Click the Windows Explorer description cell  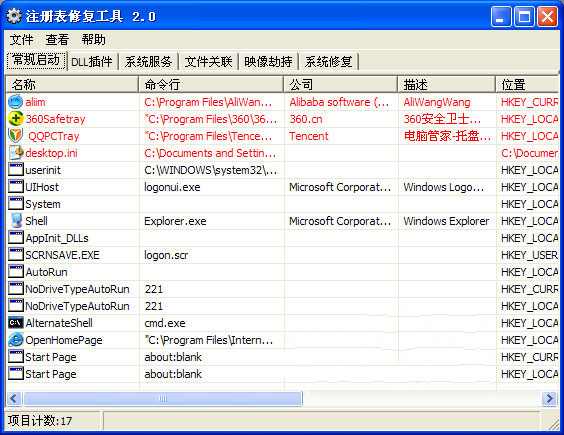(x=446, y=221)
